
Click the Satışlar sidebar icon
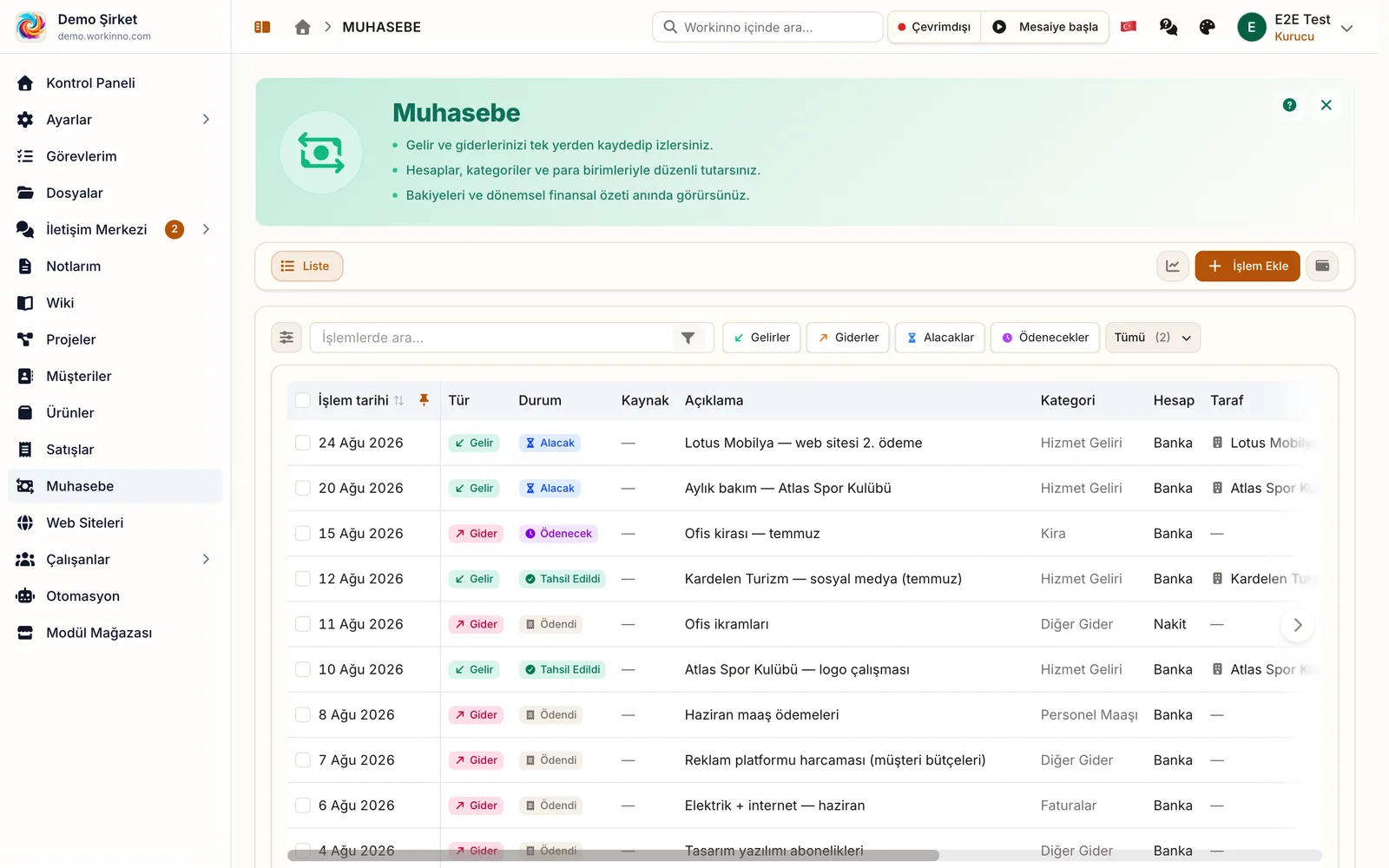point(25,450)
